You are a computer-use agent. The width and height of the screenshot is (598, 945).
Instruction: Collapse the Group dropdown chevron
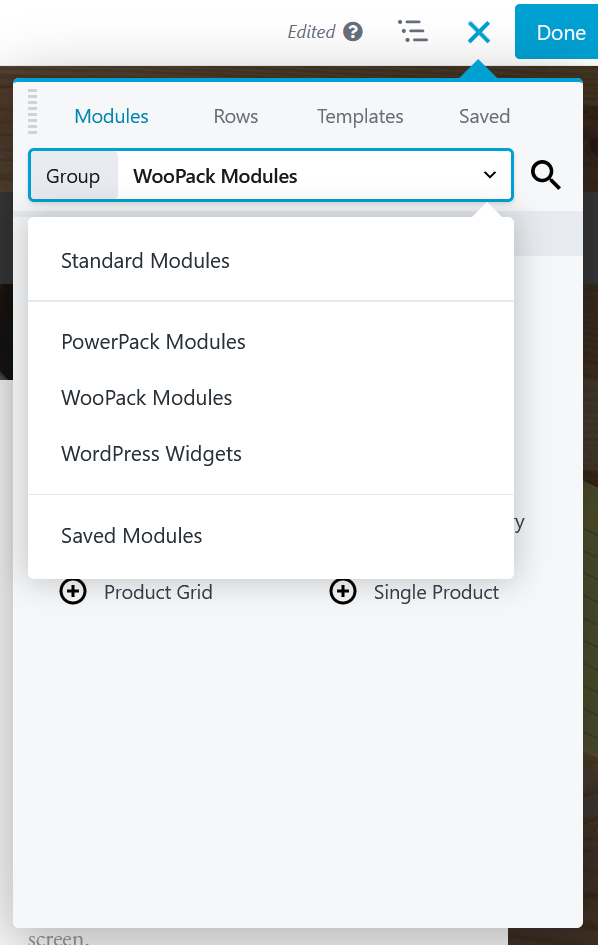(x=490, y=175)
